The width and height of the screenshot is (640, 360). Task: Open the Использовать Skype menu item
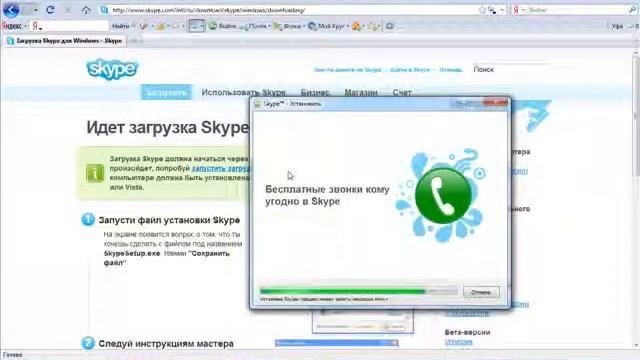[x=244, y=93]
